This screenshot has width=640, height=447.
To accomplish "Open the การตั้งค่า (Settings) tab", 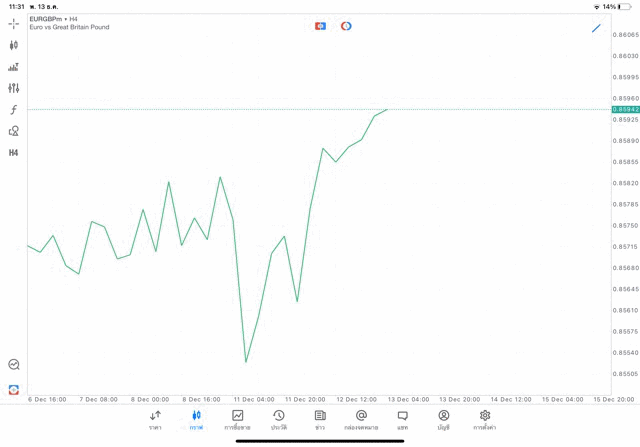I will 485,420.
